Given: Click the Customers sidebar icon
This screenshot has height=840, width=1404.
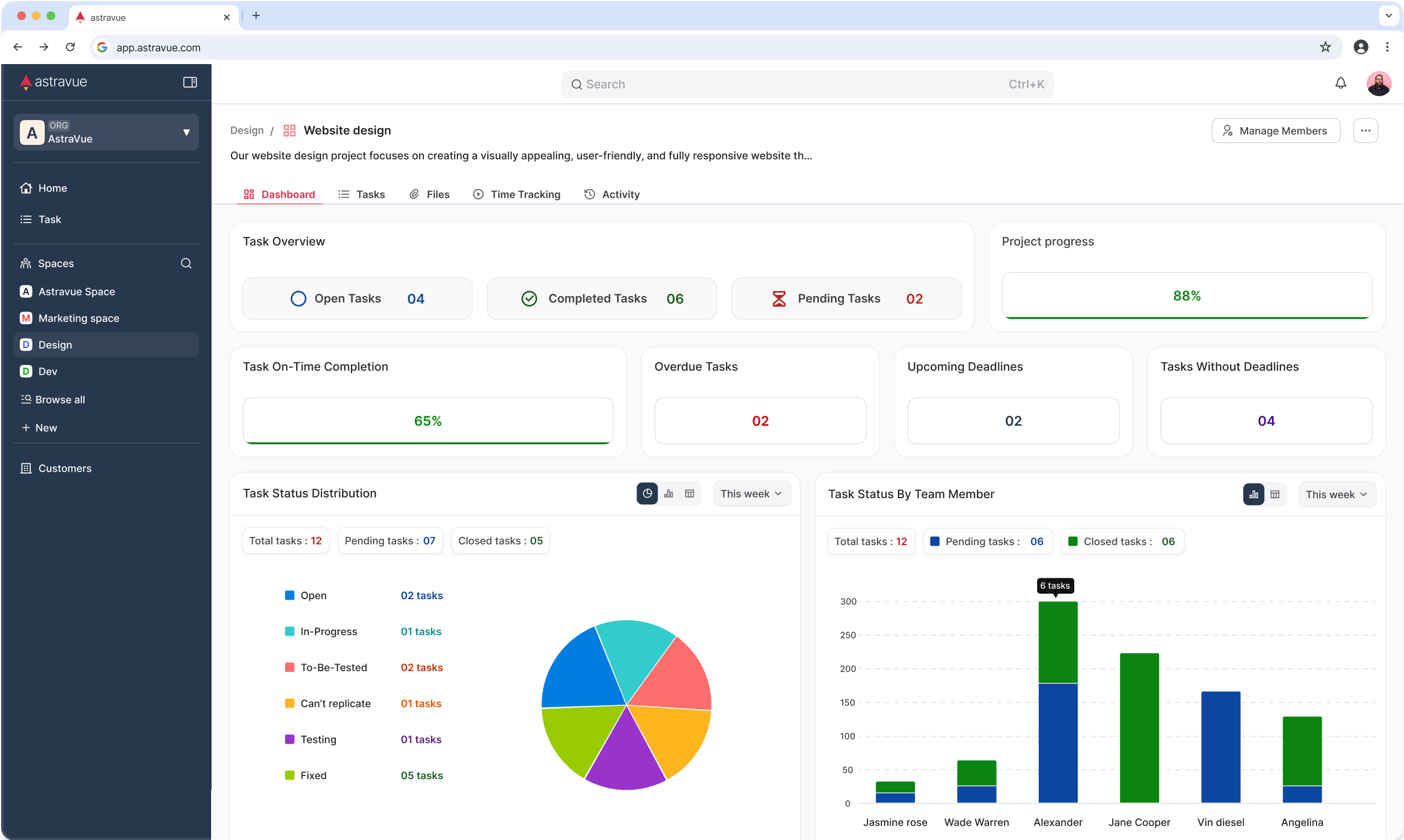Looking at the screenshot, I should pyautogui.click(x=26, y=468).
